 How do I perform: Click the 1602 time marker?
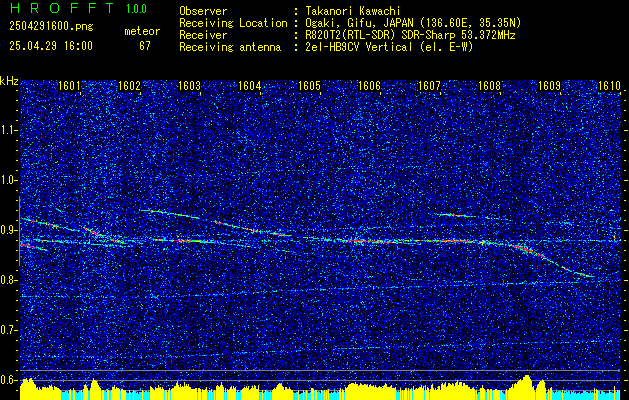point(130,85)
